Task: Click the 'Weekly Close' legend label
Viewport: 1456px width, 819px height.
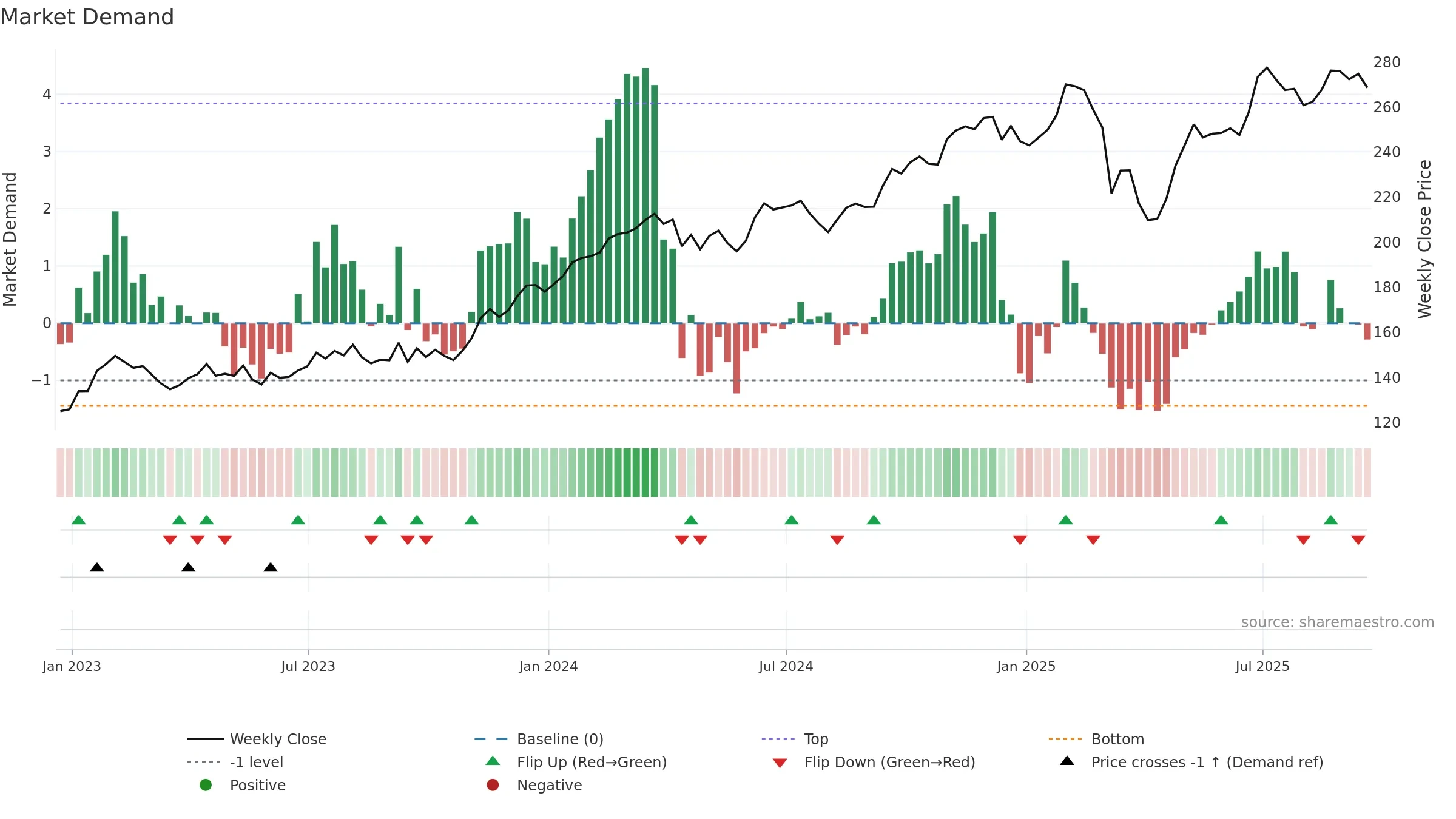Action: click(278, 740)
